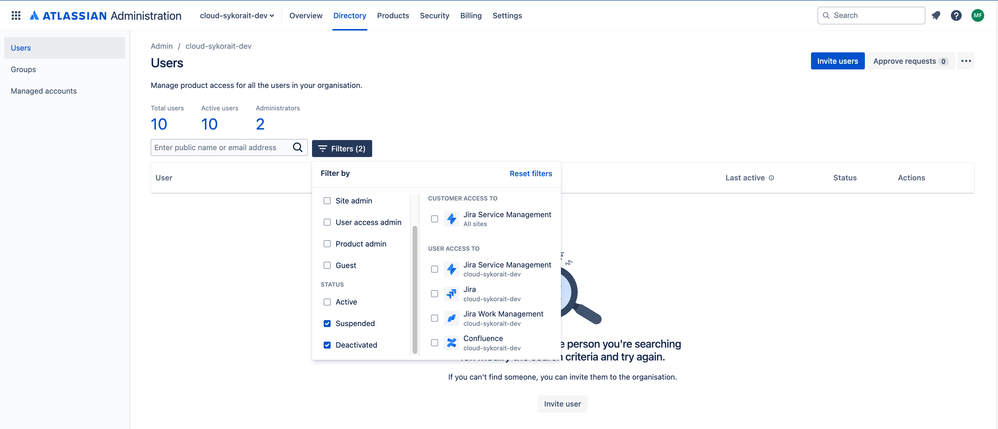Collapse the Filters (2) dropdown
The height and width of the screenshot is (429, 998).
pos(342,148)
